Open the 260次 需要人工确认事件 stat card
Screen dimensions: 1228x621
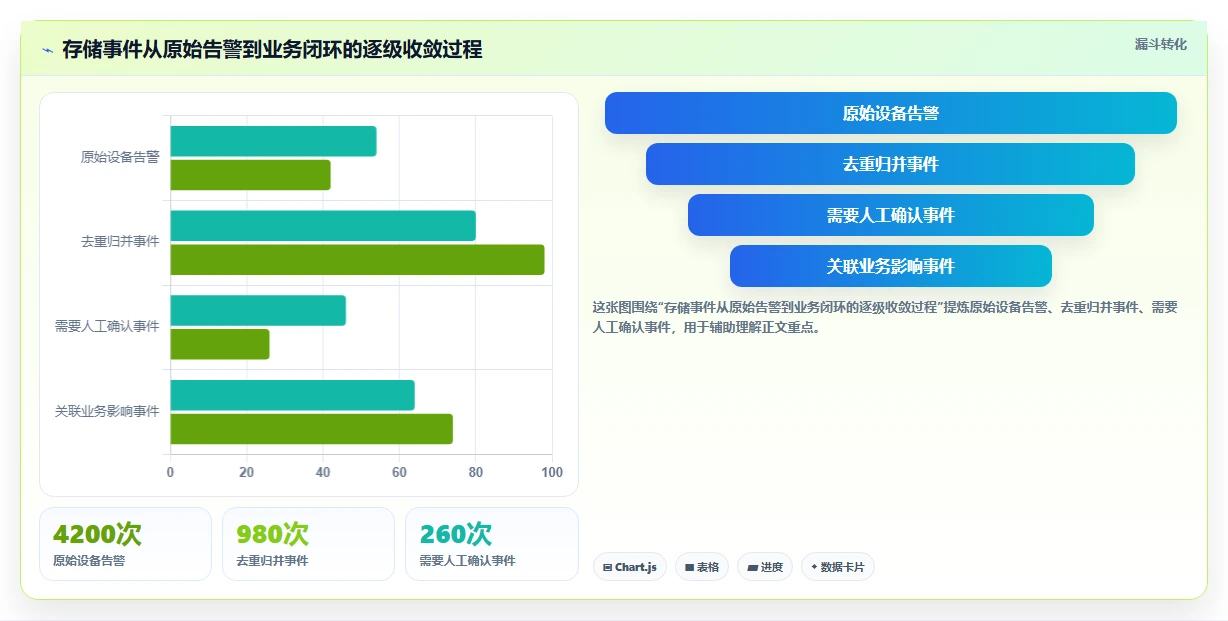pyautogui.click(x=492, y=544)
